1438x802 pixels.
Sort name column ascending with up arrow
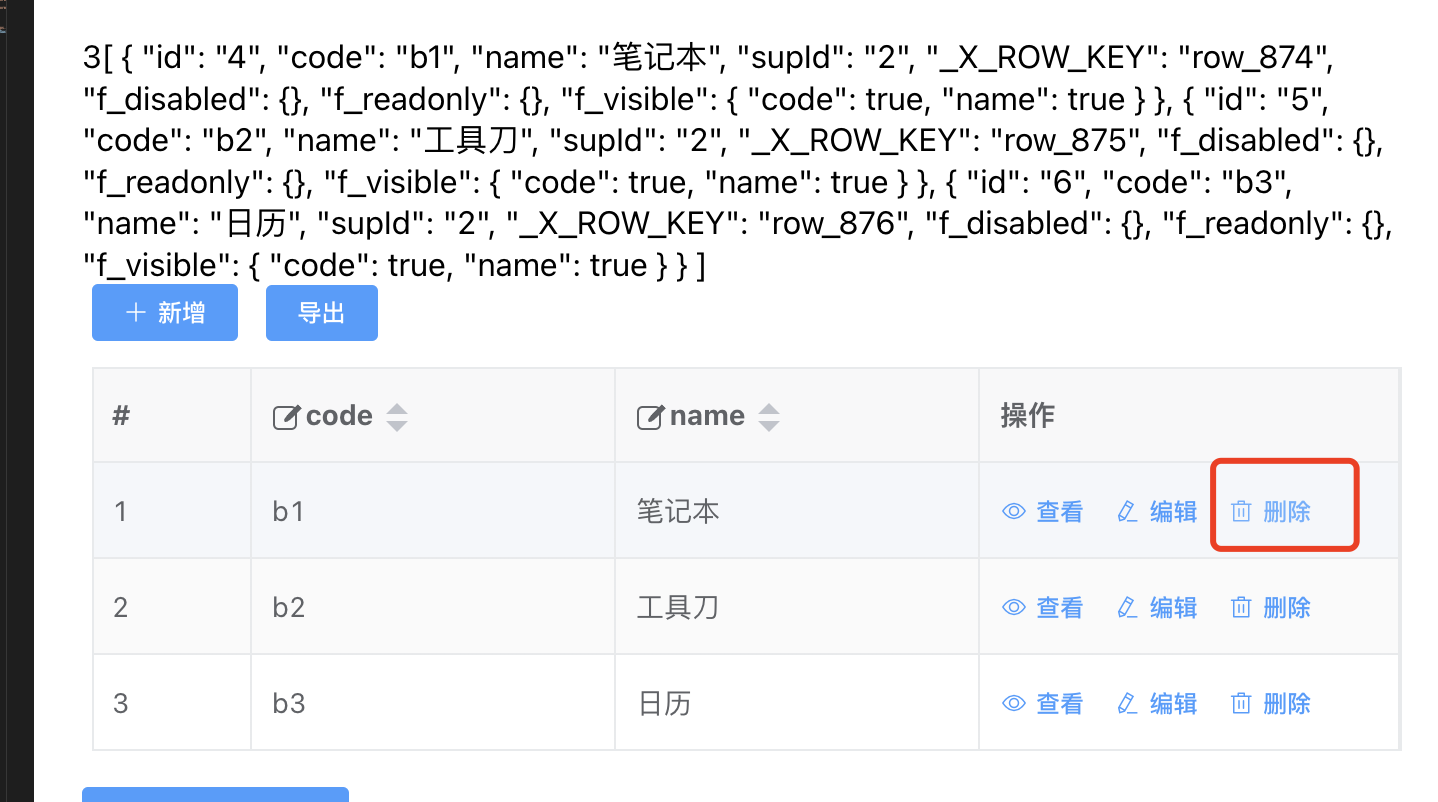pyautogui.click(x=768, y=409)
